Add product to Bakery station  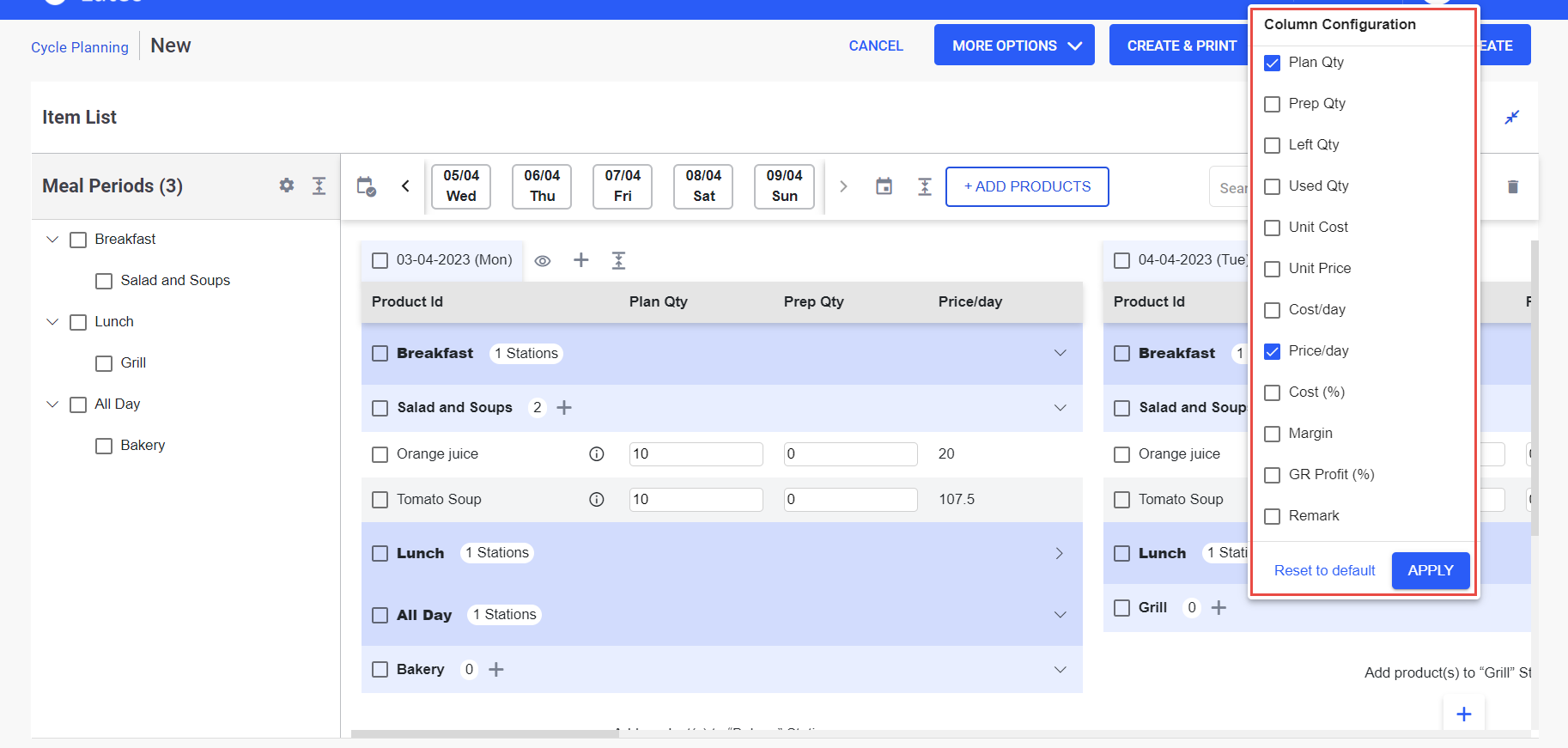coord(496,669)
